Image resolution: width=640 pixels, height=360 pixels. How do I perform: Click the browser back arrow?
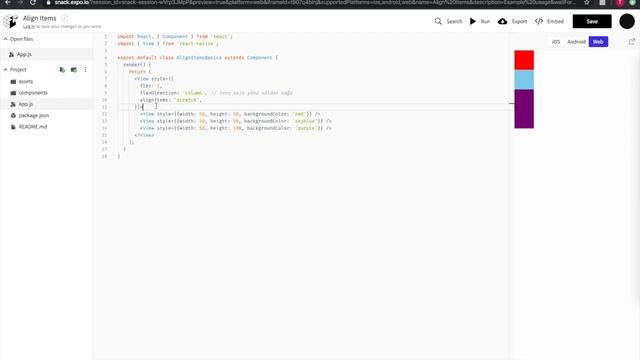click(x=8, y=3)
